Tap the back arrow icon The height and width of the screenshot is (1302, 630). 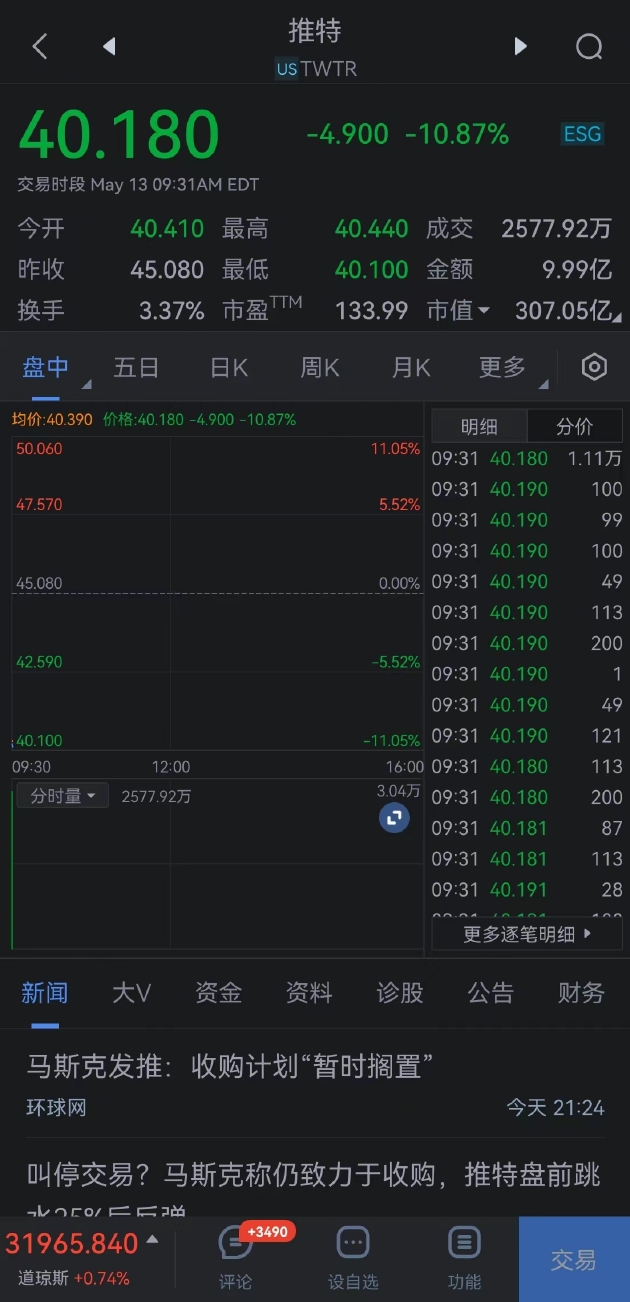(x=40, y=46)
